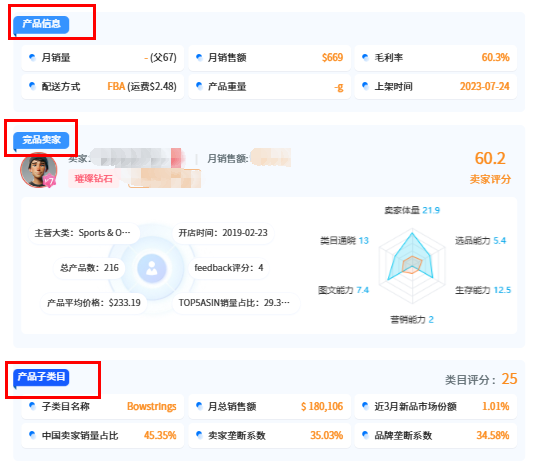Click the 中国卖家销量占比 value 45.35%
The width and height of the screenshot is (536, 469).
(x=160, y=436)
